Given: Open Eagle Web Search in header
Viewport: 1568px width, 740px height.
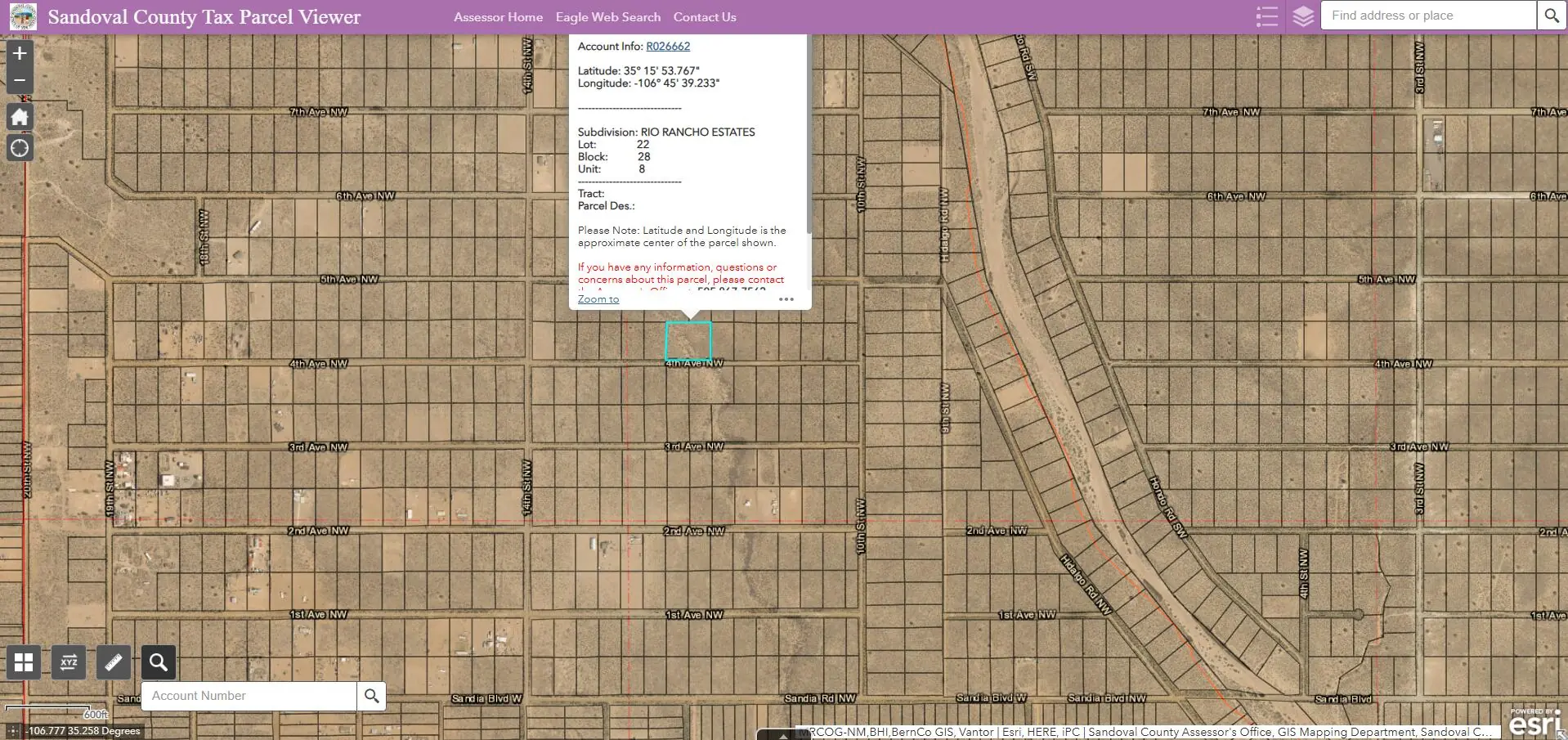Looking at the screenshot, I should pyautogui.click(x=607, y=17).
